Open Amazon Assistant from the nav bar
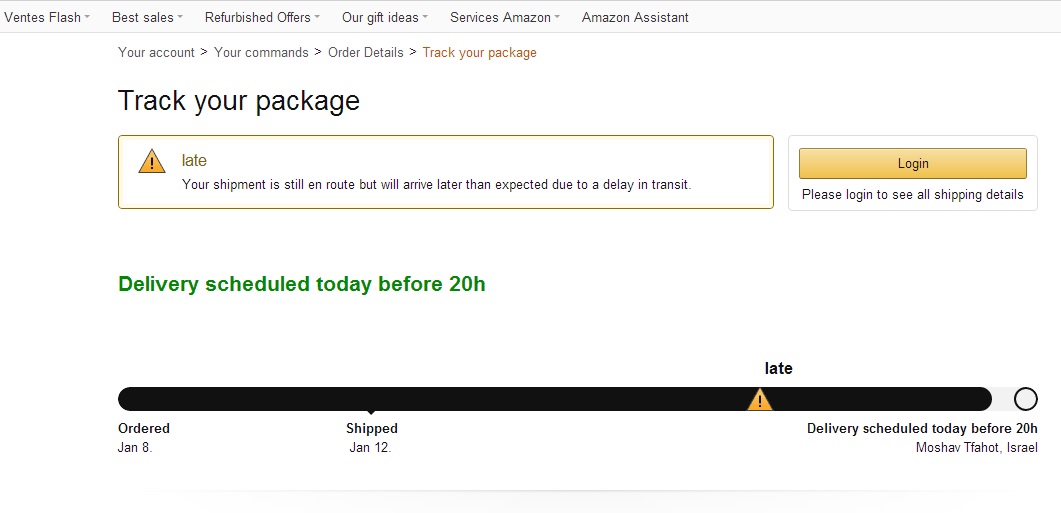 coord(635,17)
